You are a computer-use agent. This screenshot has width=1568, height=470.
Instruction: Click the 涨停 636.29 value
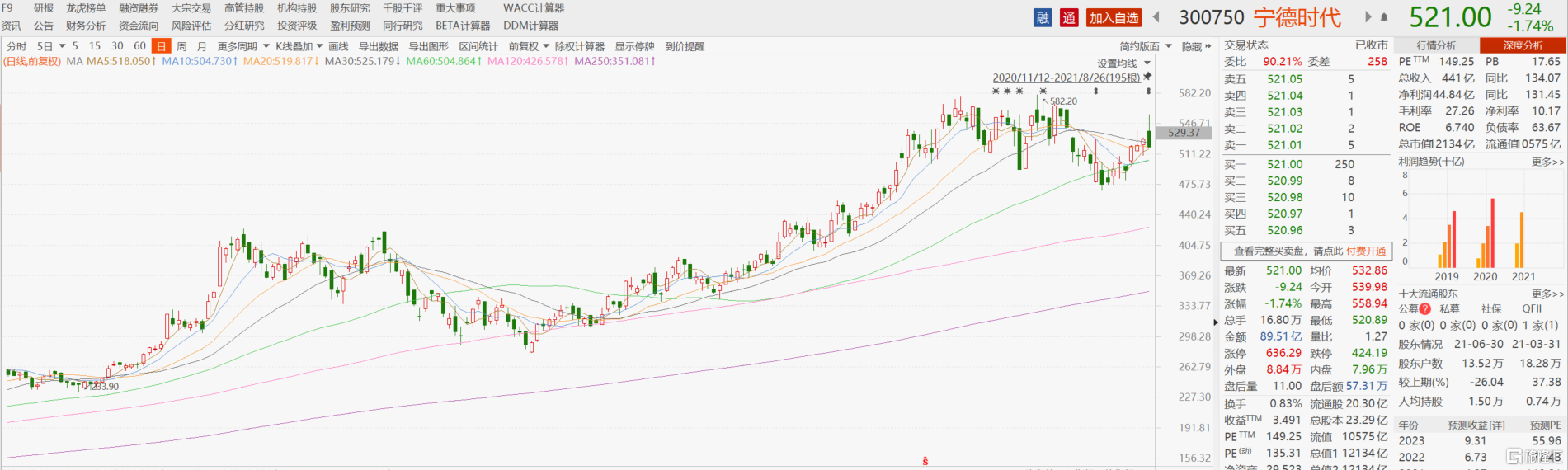1284,353
